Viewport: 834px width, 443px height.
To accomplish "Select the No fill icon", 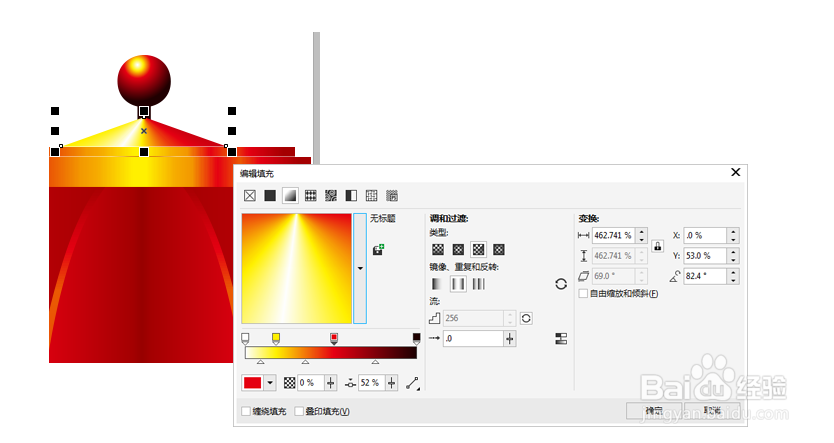I will 249,196.
